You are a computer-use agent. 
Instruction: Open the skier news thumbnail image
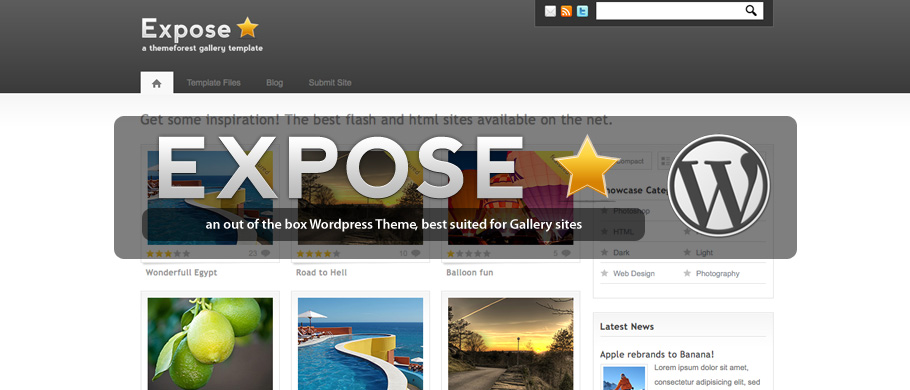tap(624, 378)
